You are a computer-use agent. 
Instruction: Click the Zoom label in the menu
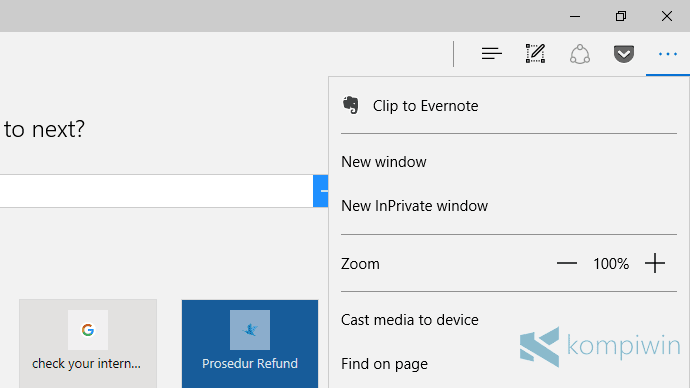point(360,264)
